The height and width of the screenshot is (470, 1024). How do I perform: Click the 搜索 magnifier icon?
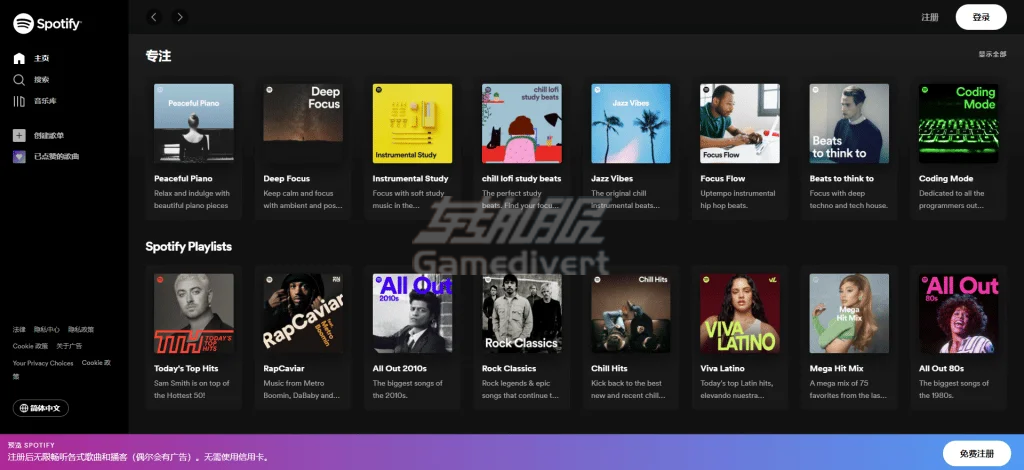19,79
